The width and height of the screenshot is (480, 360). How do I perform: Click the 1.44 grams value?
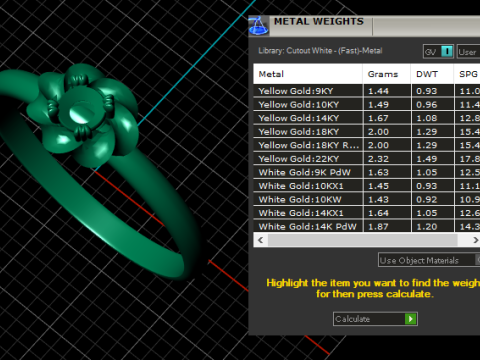coord(378,91)
